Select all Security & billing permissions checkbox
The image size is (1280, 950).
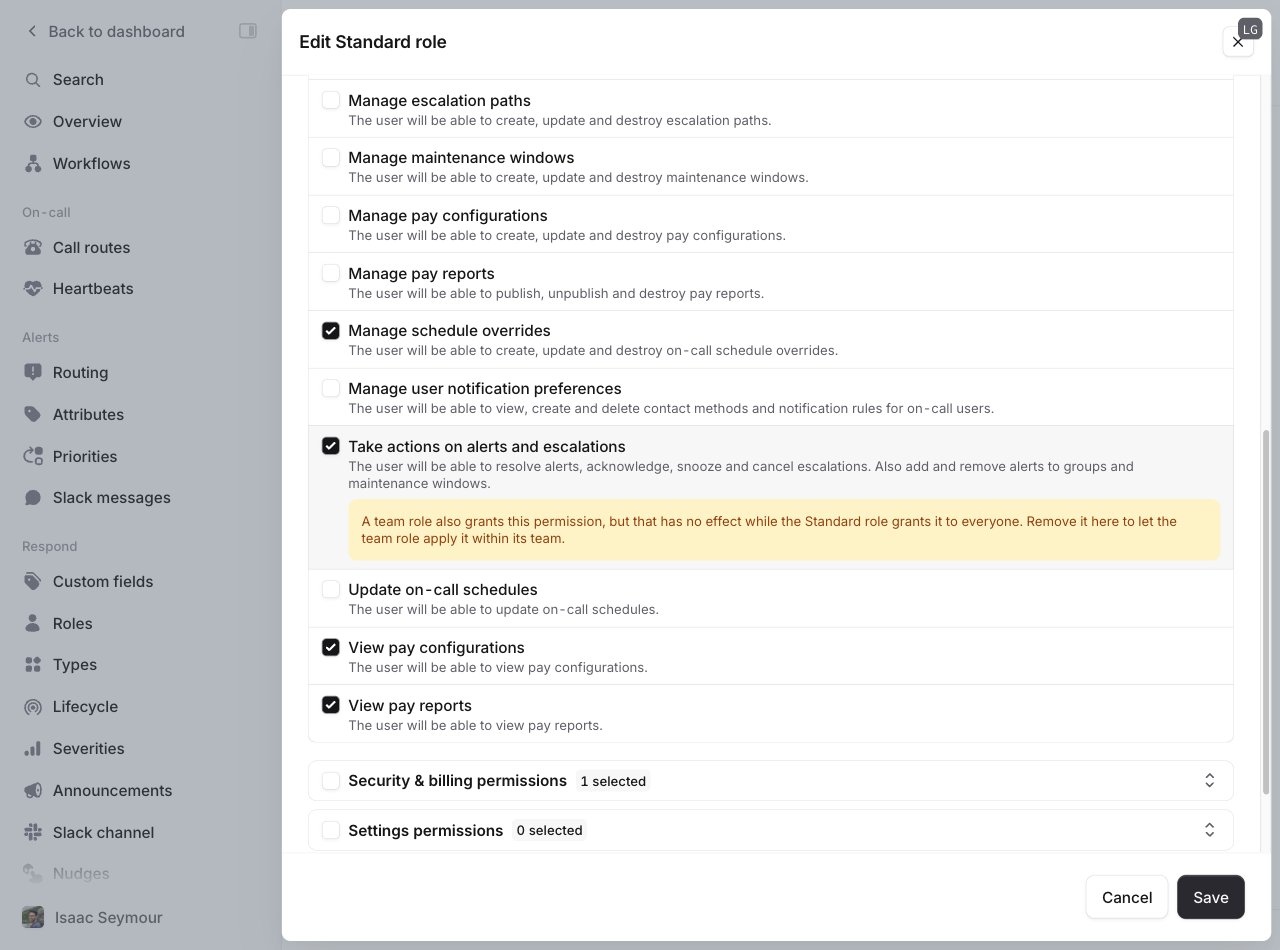pyautogui.click(x=331, y=781)
